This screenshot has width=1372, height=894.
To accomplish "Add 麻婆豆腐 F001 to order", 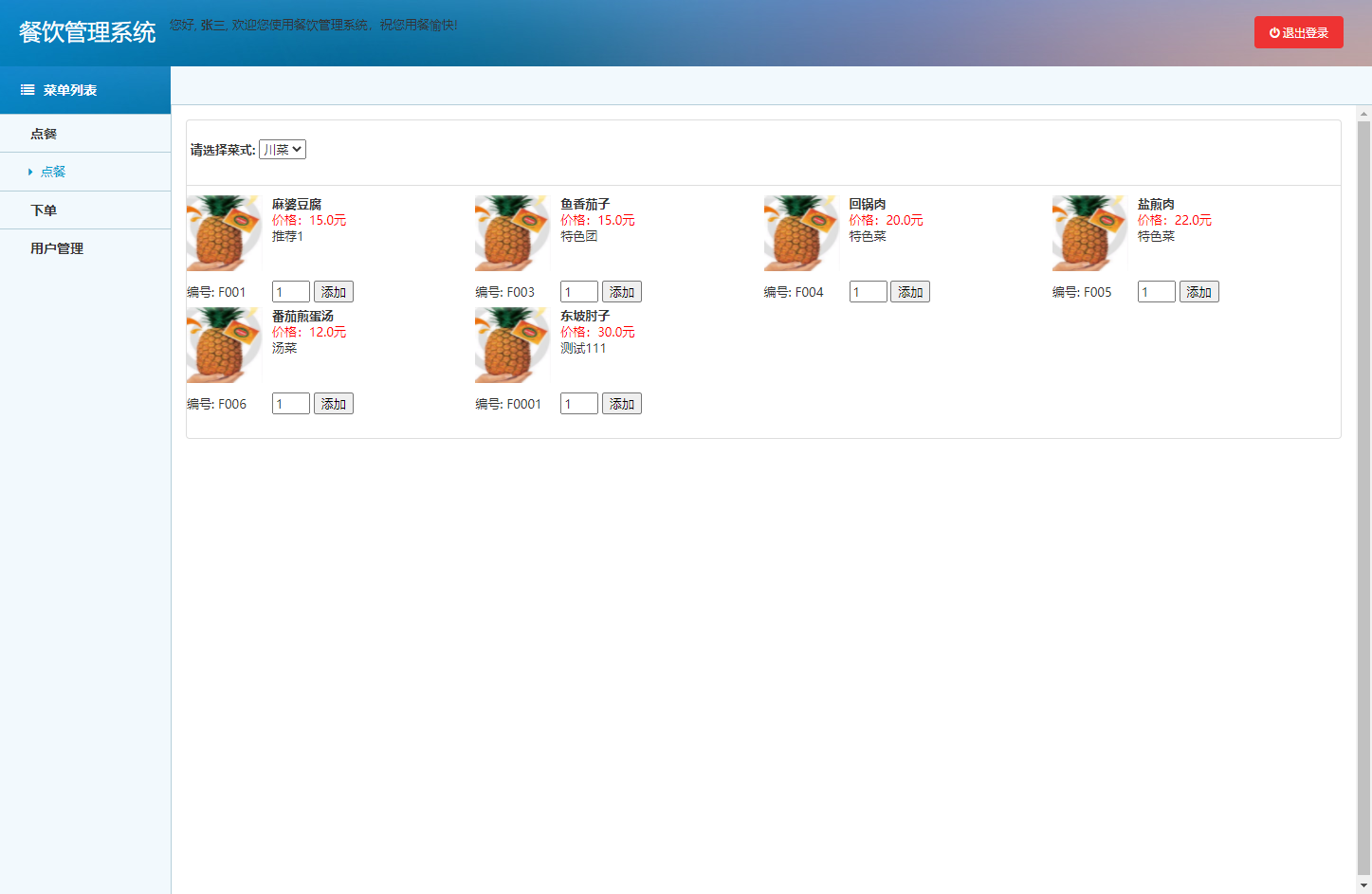I will point(334,292).
